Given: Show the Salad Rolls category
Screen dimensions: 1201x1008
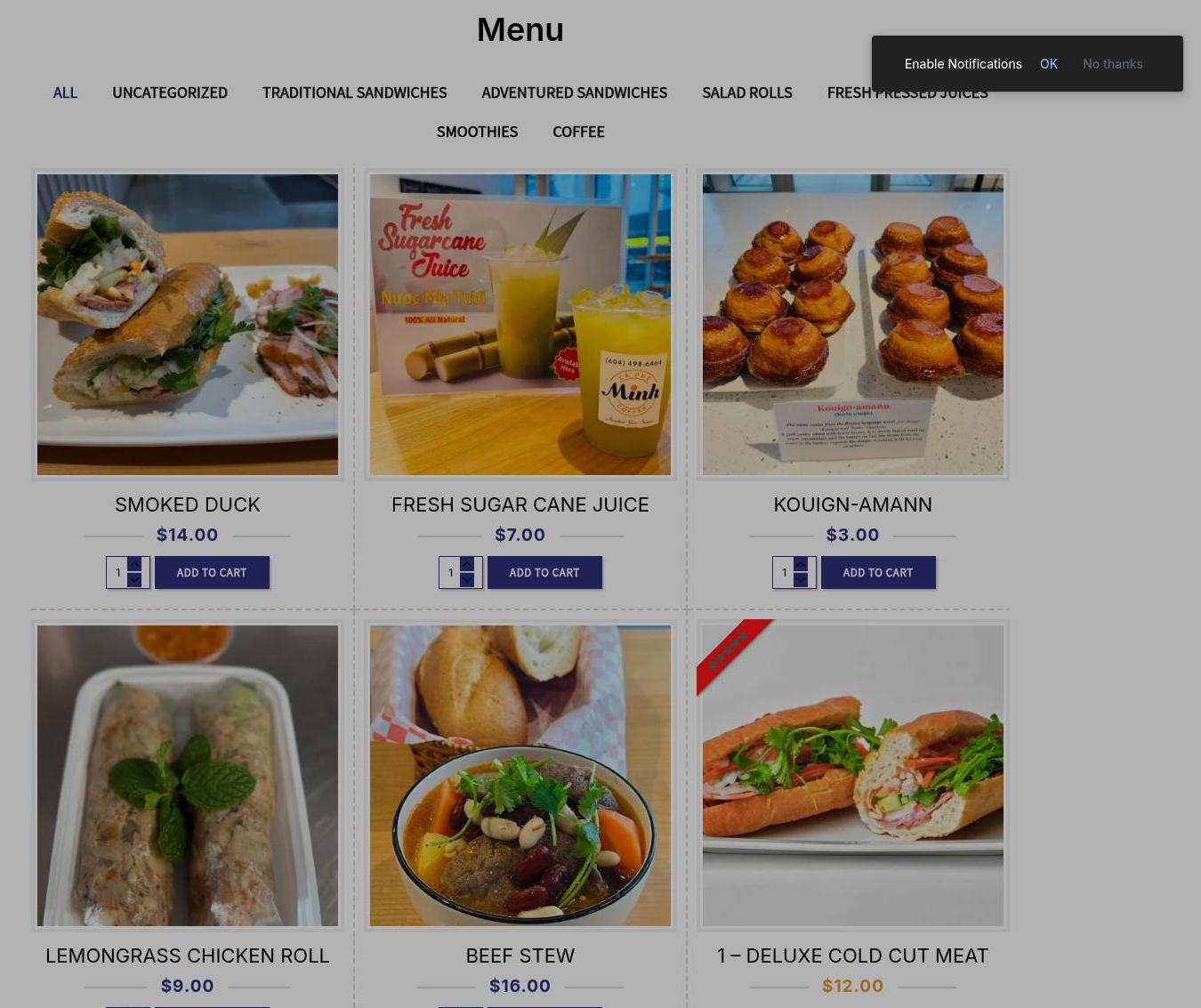Looking at the screenshot, I should pyautogui.click(x=747, y=93).
